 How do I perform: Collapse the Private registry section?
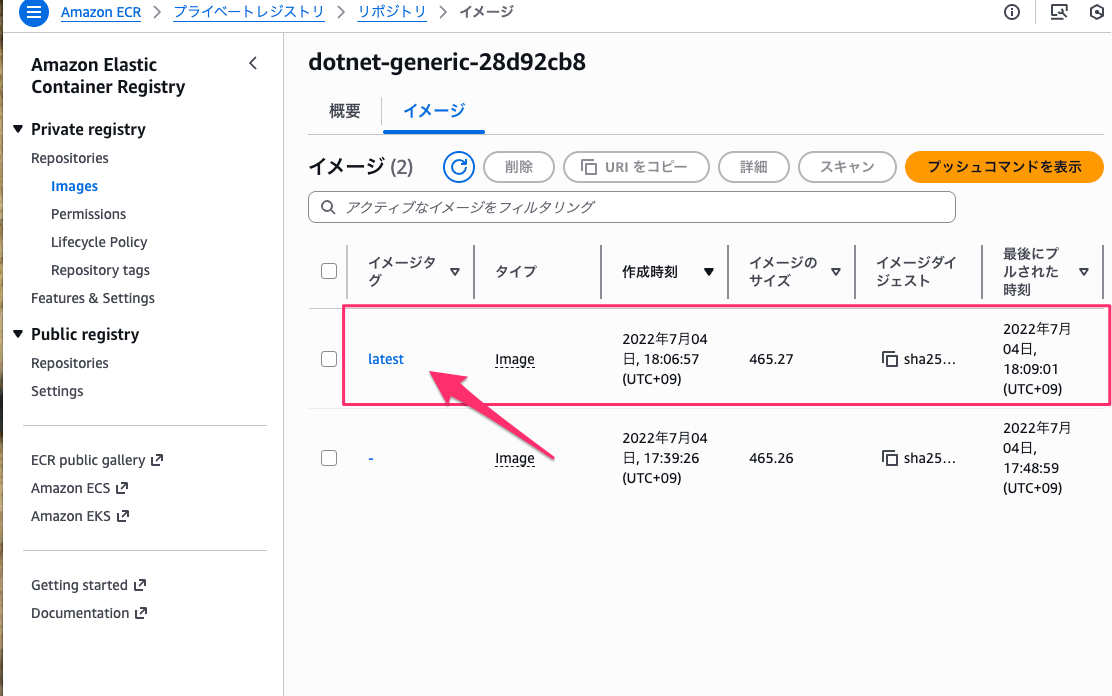click(x=18, y=130)
